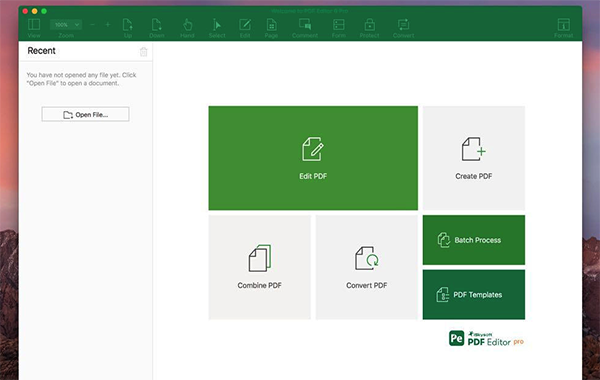Open the Convert tool in toolbar

pyautogui.click(x=403, y=28)
